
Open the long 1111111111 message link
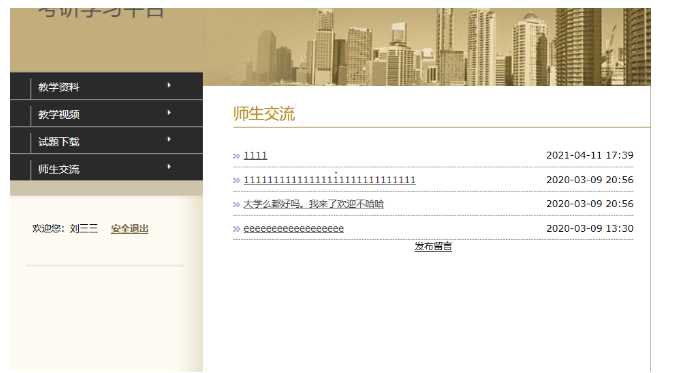click(x=330, y=180)
